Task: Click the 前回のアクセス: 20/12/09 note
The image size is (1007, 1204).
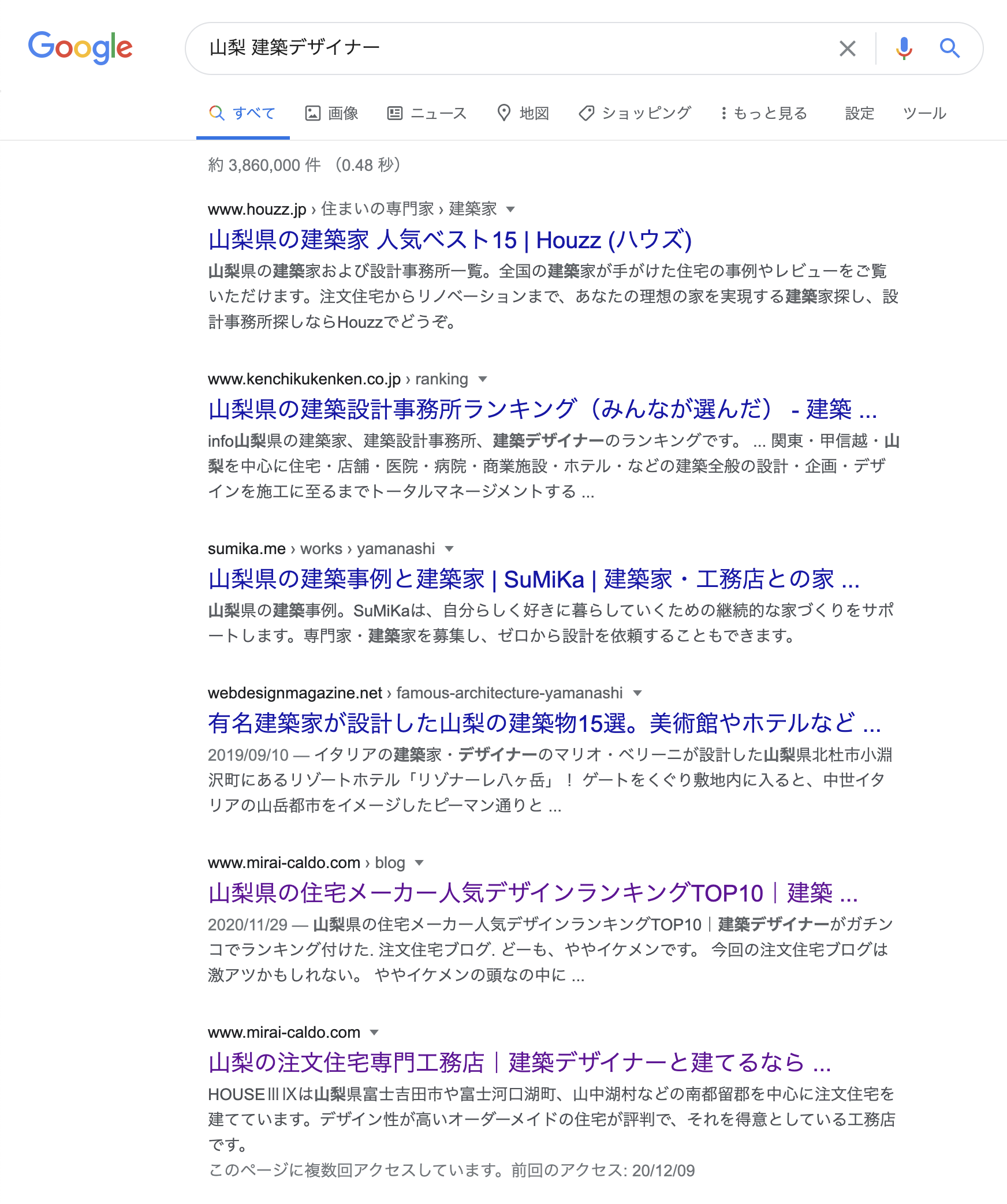Action: tap(603, 1171)
